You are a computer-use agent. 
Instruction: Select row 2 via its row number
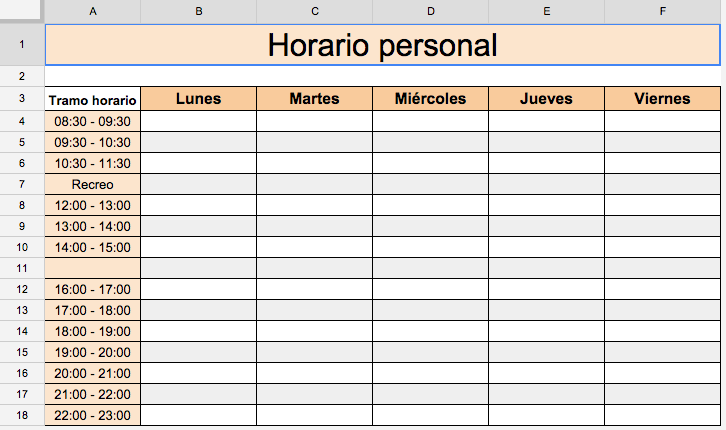pos(22,76)
